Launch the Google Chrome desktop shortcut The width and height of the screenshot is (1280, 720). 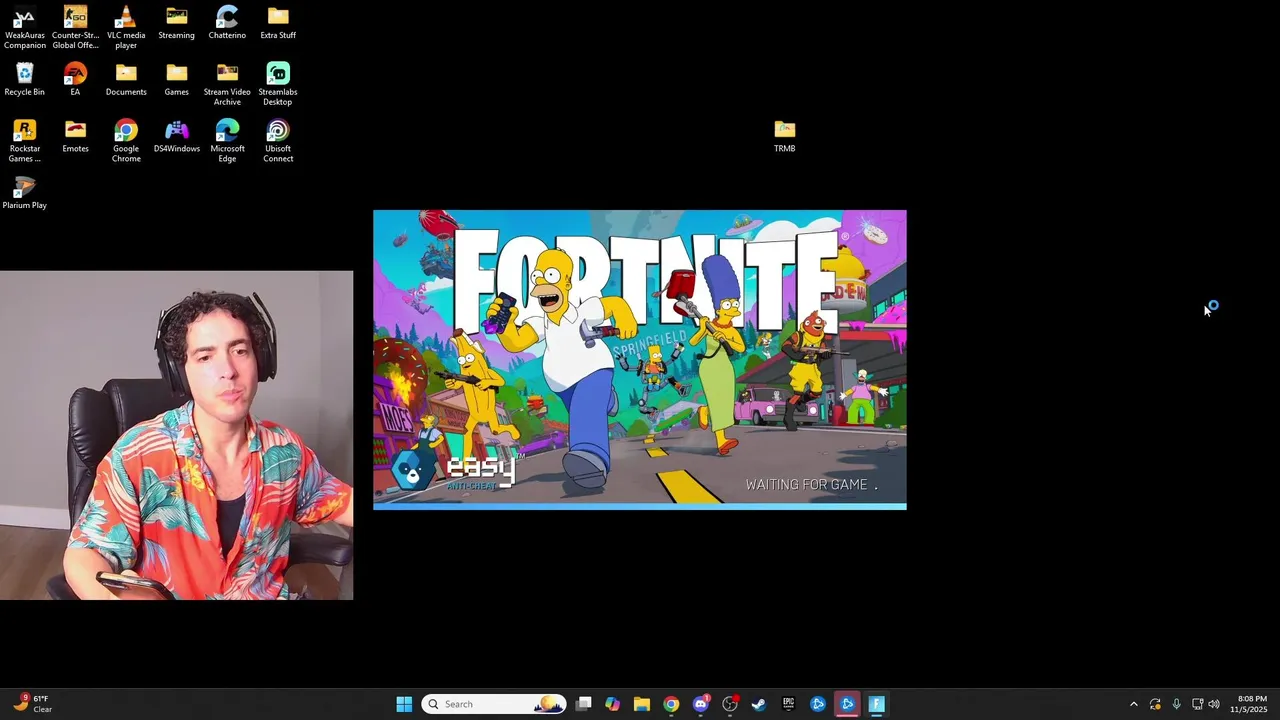pyautogui.click(x=126, y=142)
